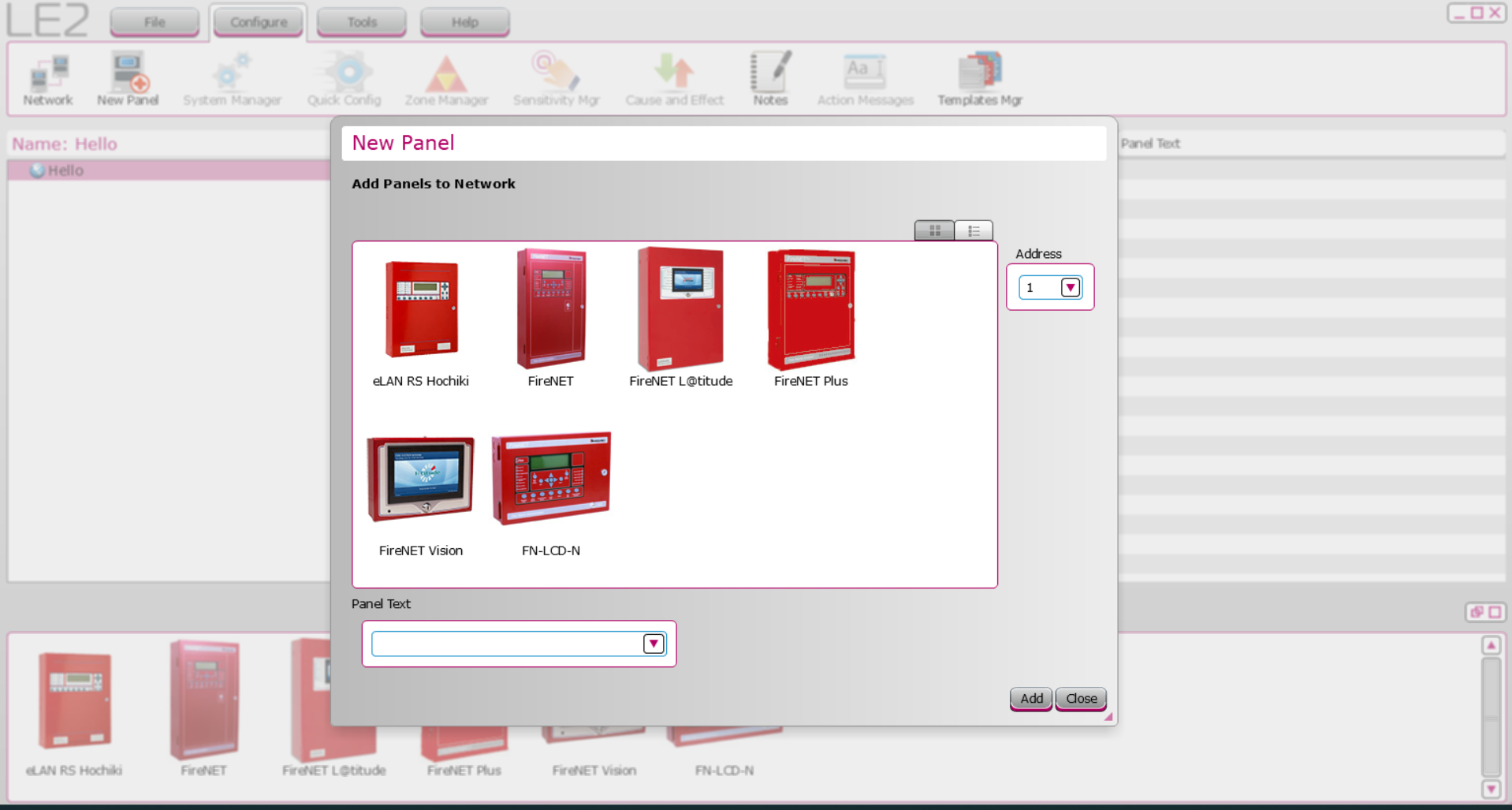Image resolution: width=1512 pixels, height=810 pixels.
Task: Open the Zone Manager
Action: (445, 78)
